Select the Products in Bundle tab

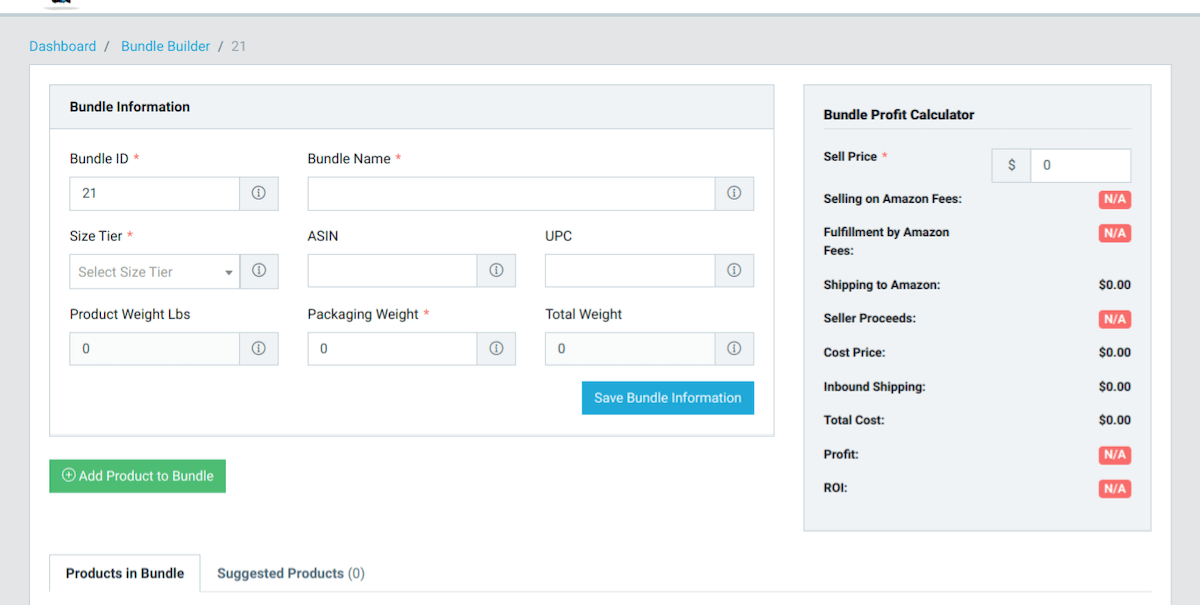point(125,573)
